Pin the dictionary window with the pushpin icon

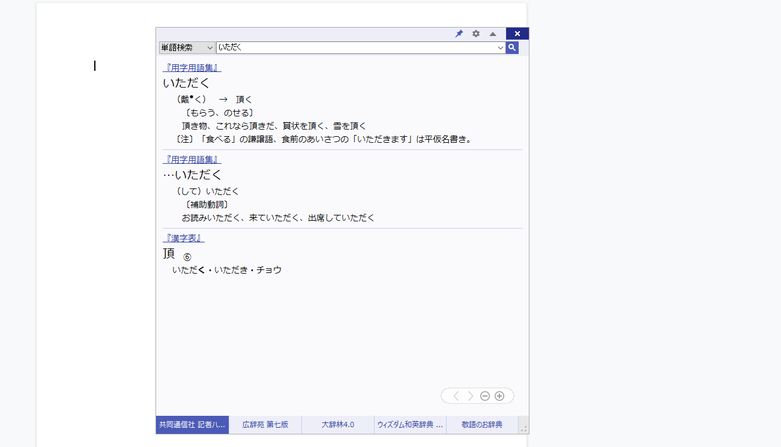point(459,34)
